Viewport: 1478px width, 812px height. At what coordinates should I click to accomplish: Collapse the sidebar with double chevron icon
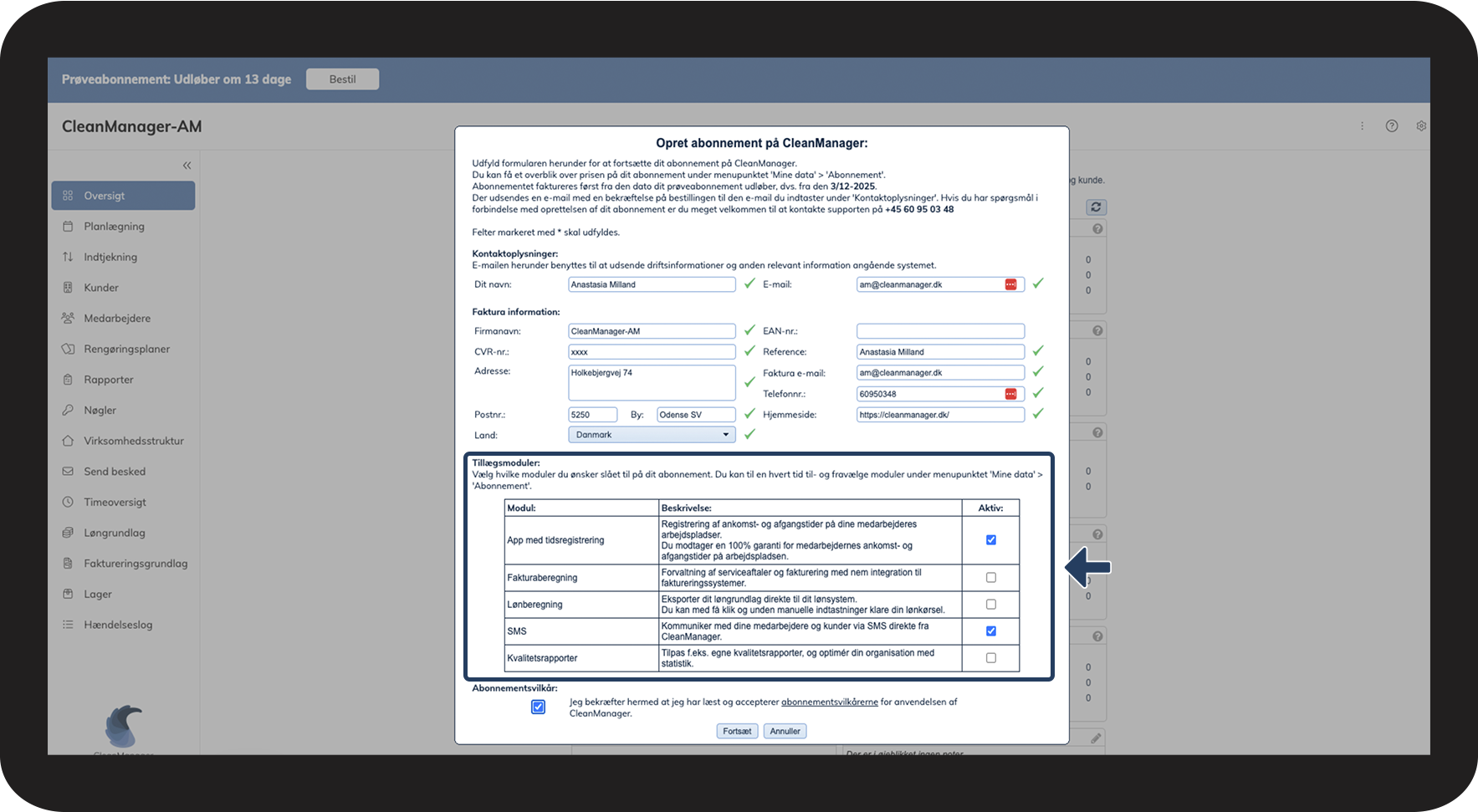tap(187, 166)
